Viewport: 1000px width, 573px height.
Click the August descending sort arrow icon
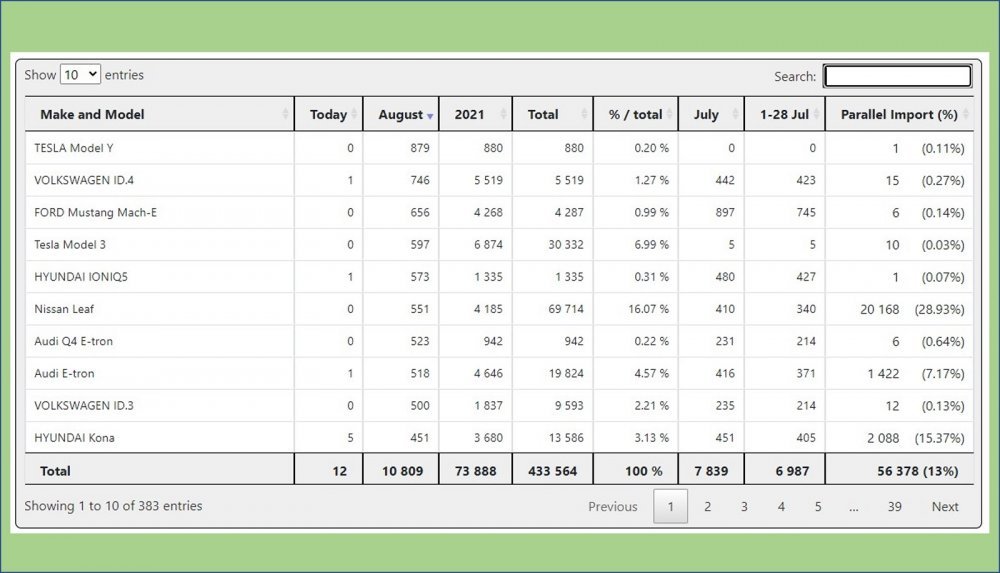430,116
